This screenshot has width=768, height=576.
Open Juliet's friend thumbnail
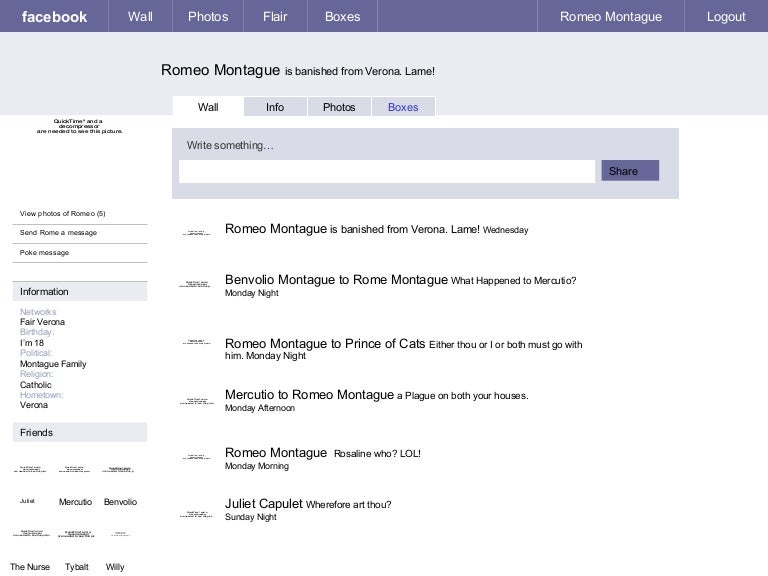28,470
